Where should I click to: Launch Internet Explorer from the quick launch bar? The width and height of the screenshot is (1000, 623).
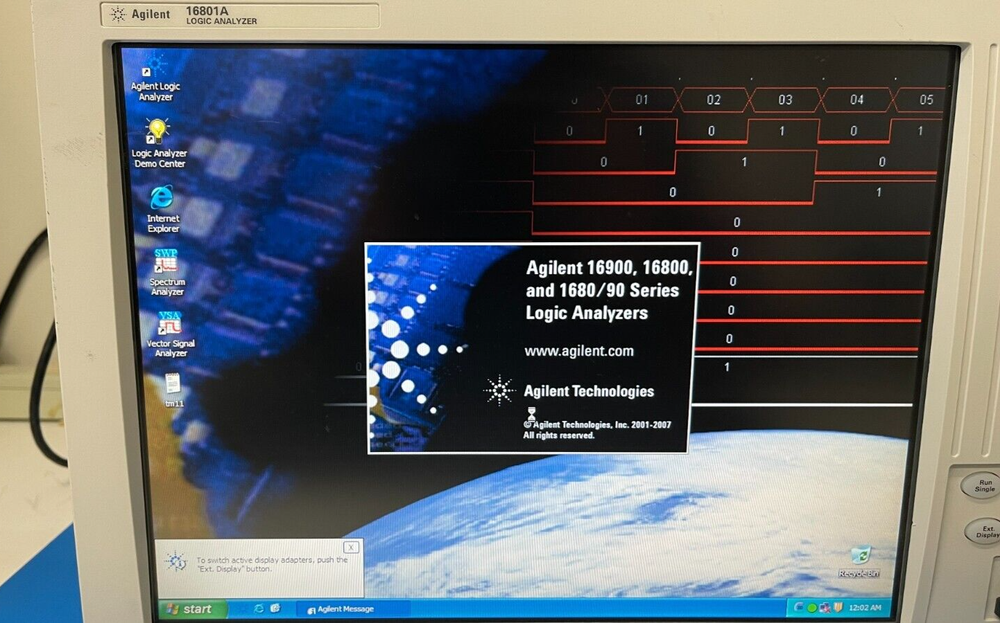pyautogui.click(x=258, y=608)
